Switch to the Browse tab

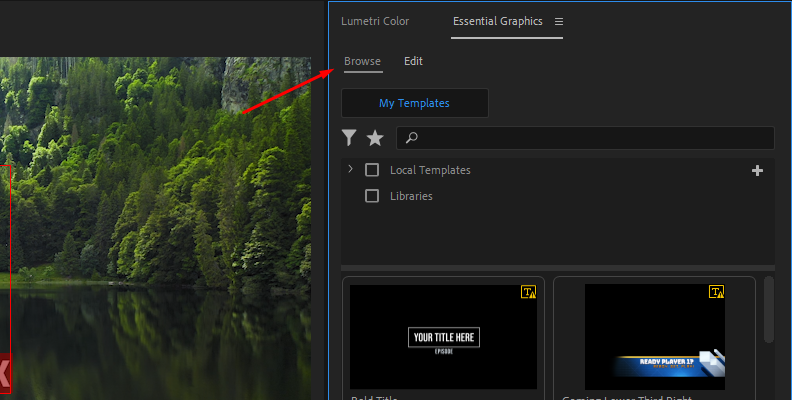(362, 61)
